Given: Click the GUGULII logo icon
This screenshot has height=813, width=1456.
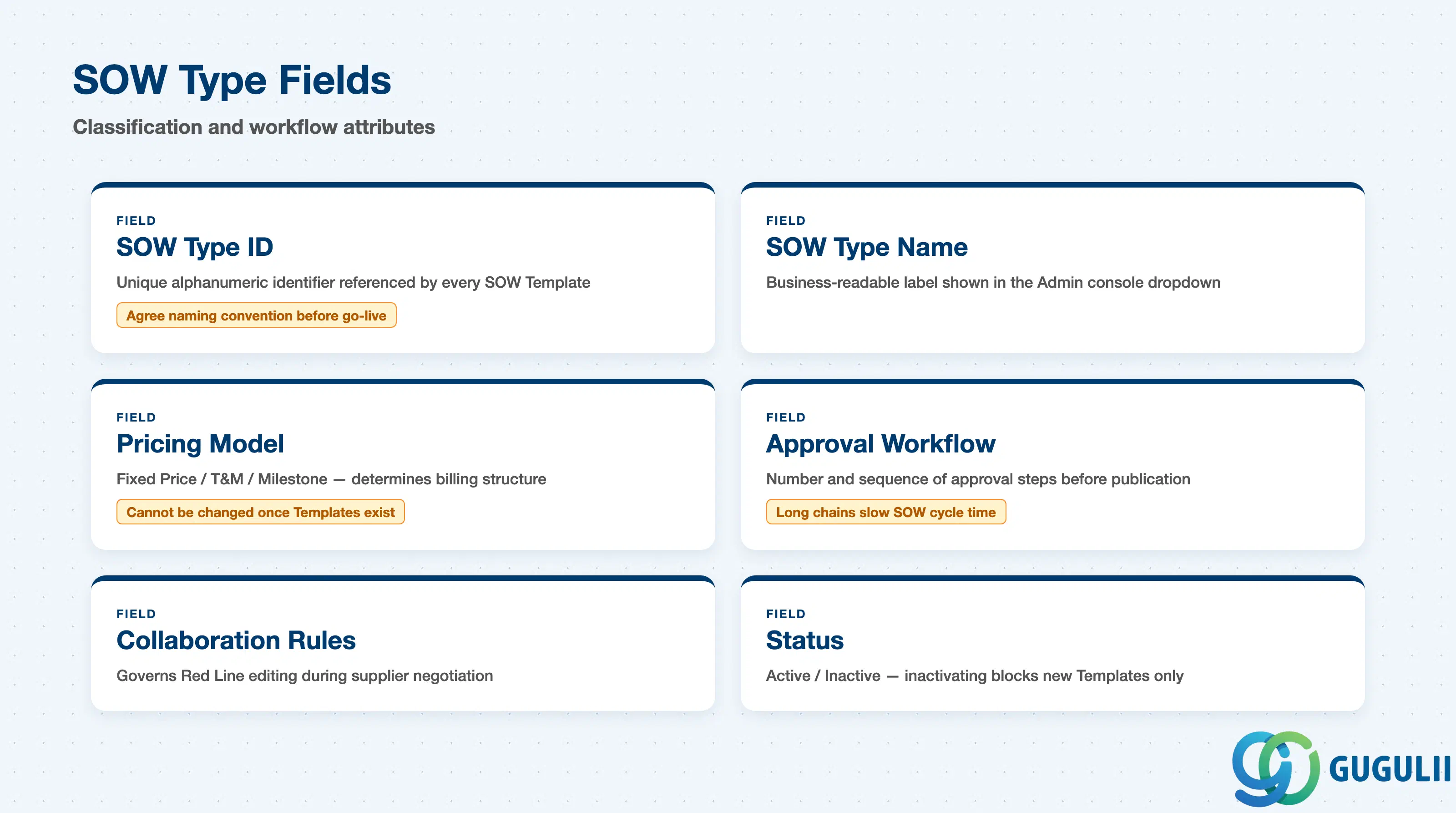Looking at the screenshot, I should (x=1276, y=768).
